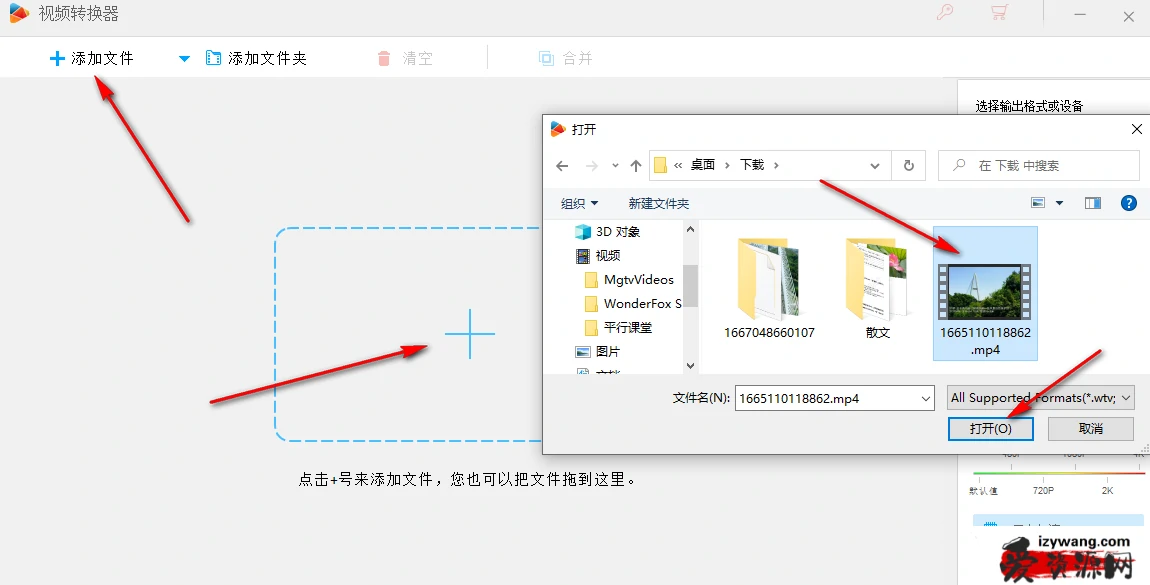Navigate back in the file dialog
This screenshot has height=585, width=1150.
(x=562, y=165)
